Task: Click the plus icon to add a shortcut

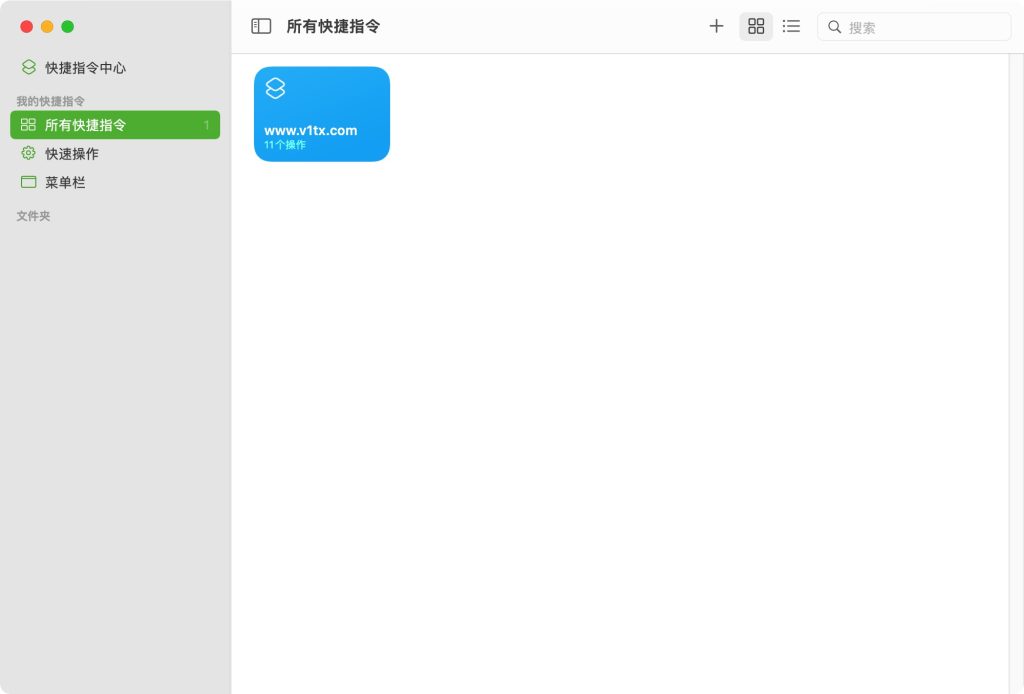Action: (716, 26)
